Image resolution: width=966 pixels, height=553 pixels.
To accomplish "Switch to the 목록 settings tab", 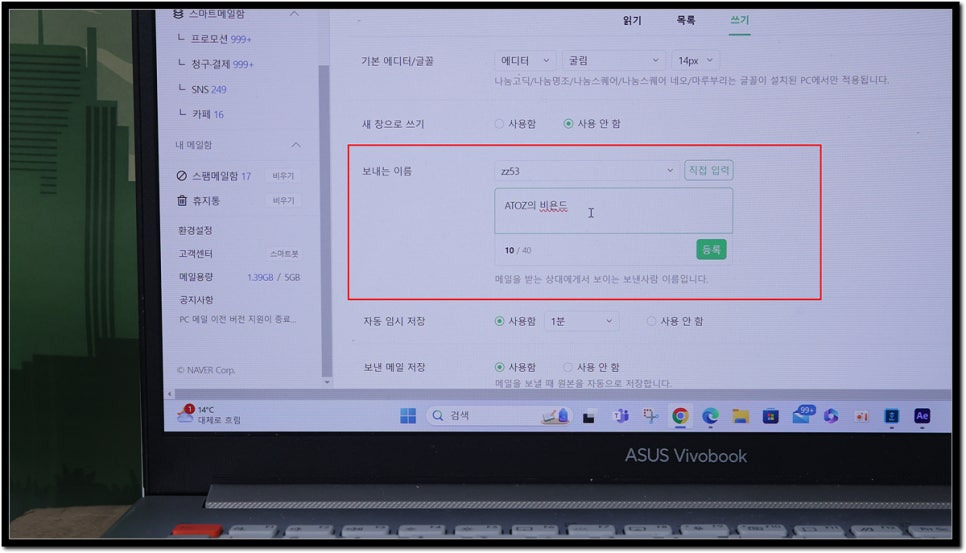I will [x=686, y=20].
